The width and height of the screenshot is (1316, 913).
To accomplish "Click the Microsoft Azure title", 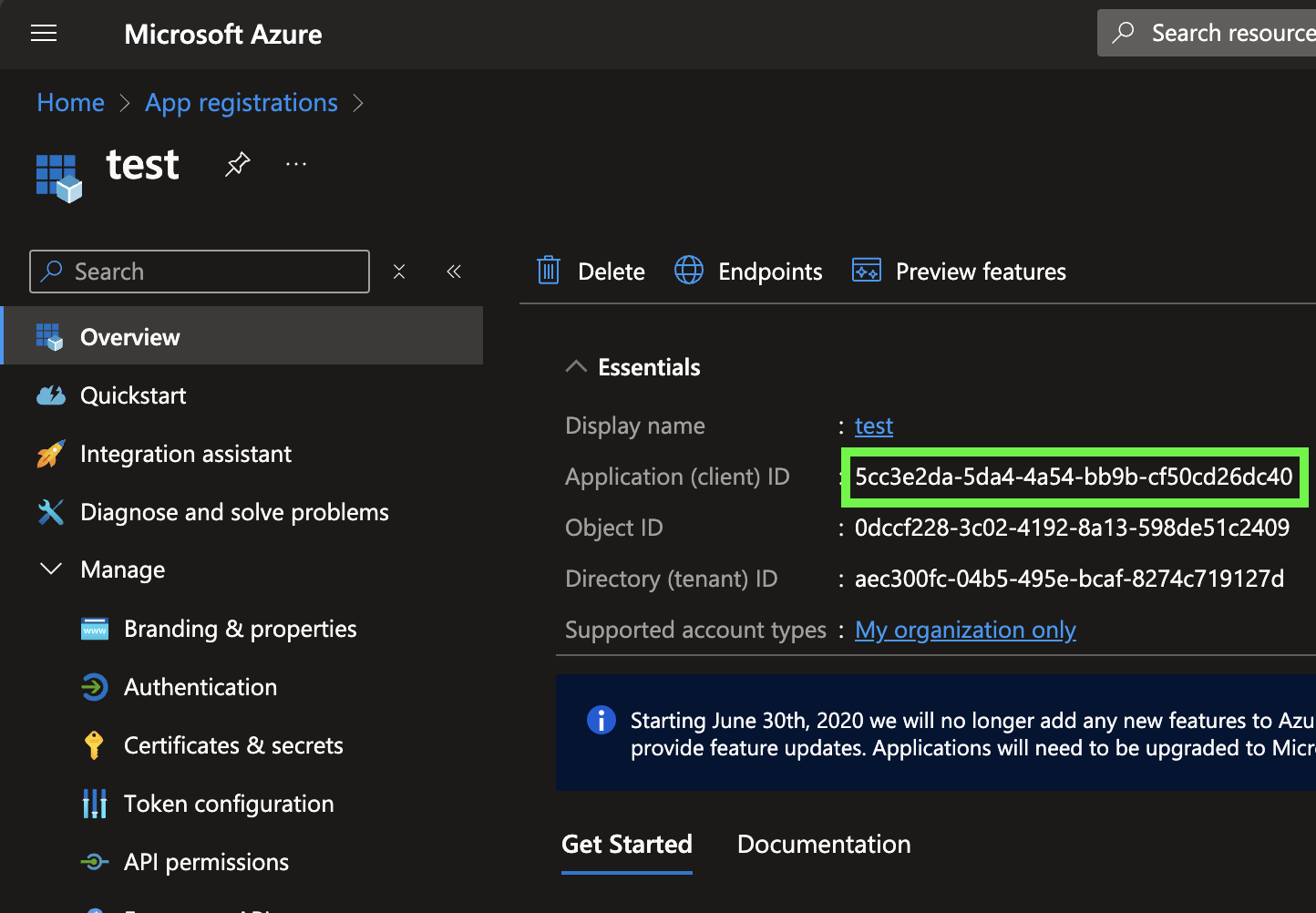I will 223,35.
